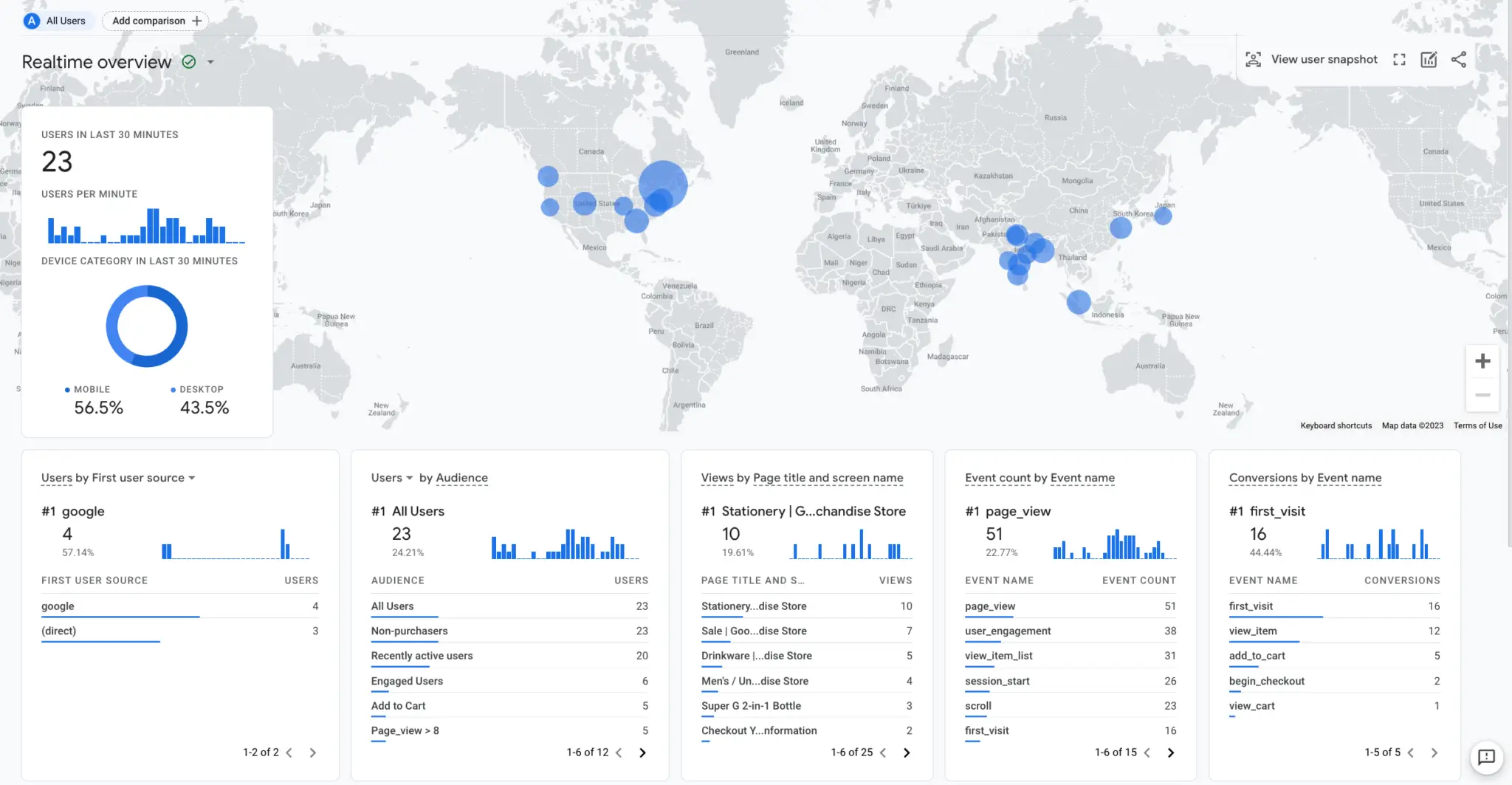
Task: Open Keyboard shortcuts
Action: point(1335,425)
